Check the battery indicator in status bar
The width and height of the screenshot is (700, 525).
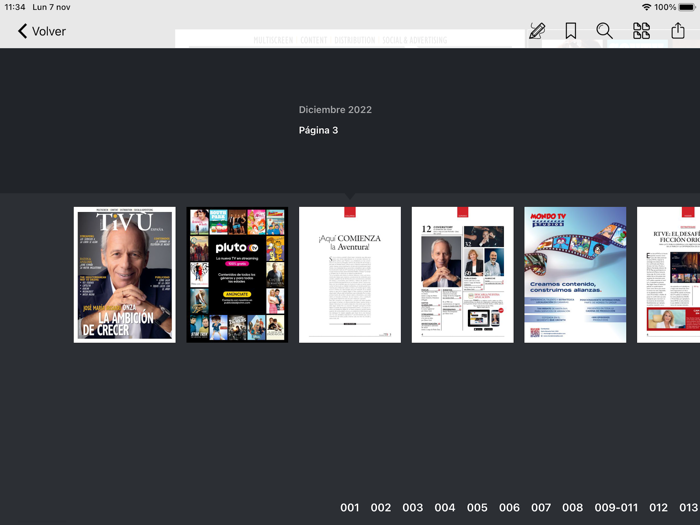(x=688, y=7)
